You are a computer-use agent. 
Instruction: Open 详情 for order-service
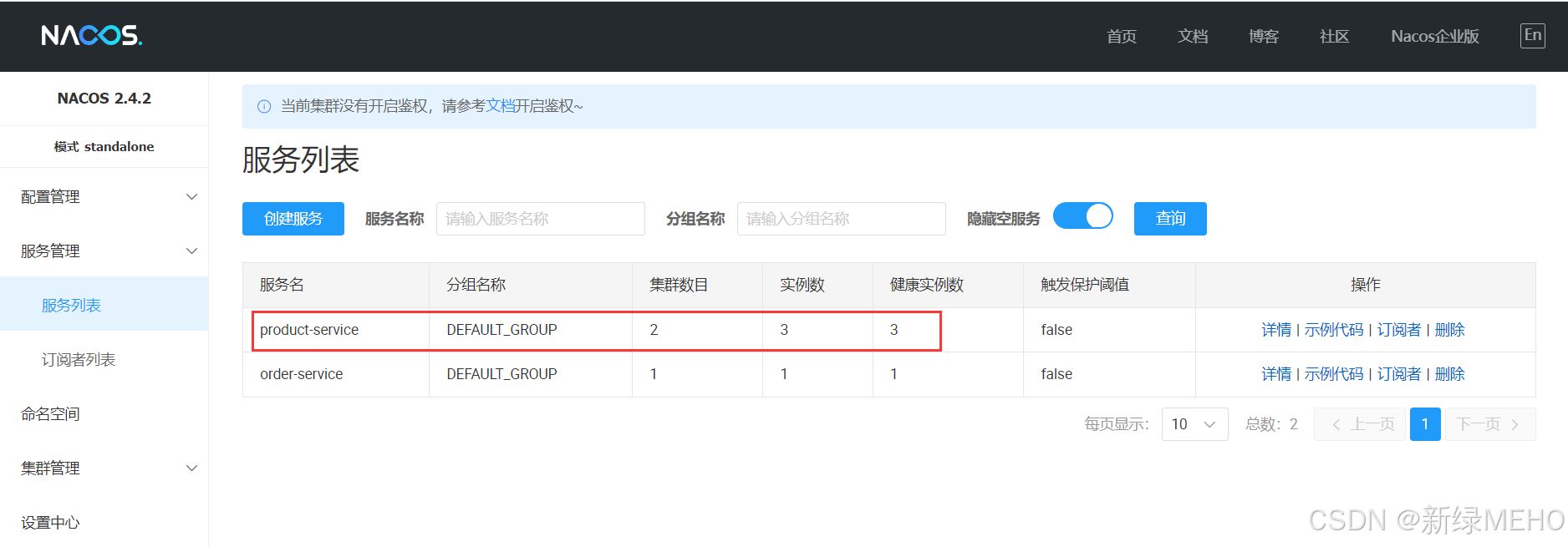pyautogui.click(x=1276, y=374)
